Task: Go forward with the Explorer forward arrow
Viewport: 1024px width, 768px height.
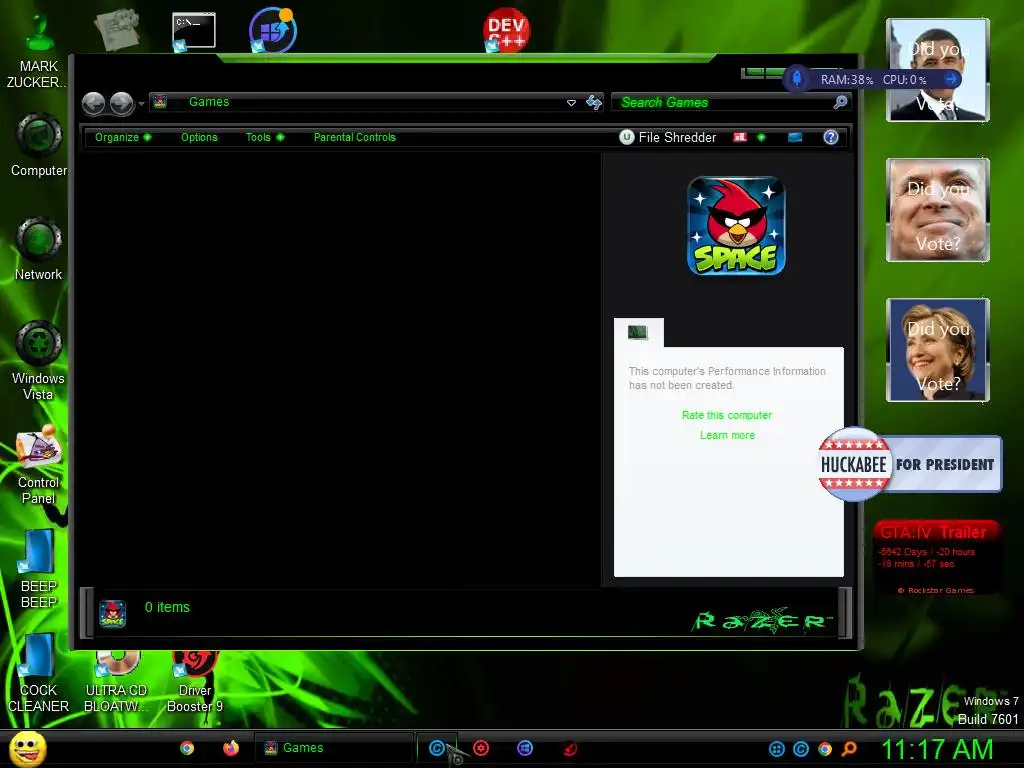Action: coord(121,103)
